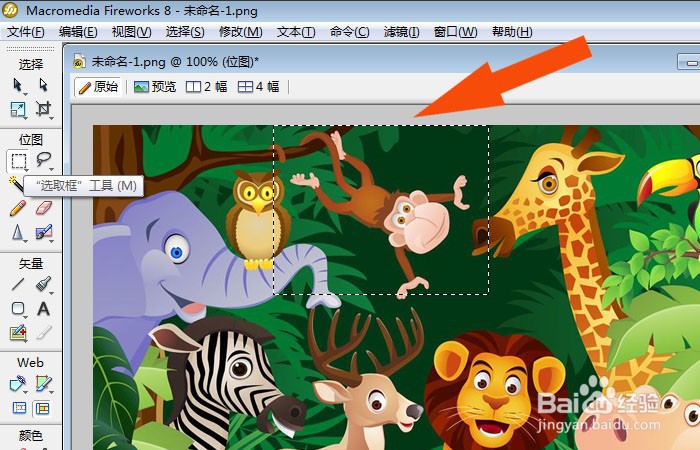Screen dimensions: 700x450
Task: Select the Slice tool in Web section
Action: pyautogui.click(x=43, y=384)
